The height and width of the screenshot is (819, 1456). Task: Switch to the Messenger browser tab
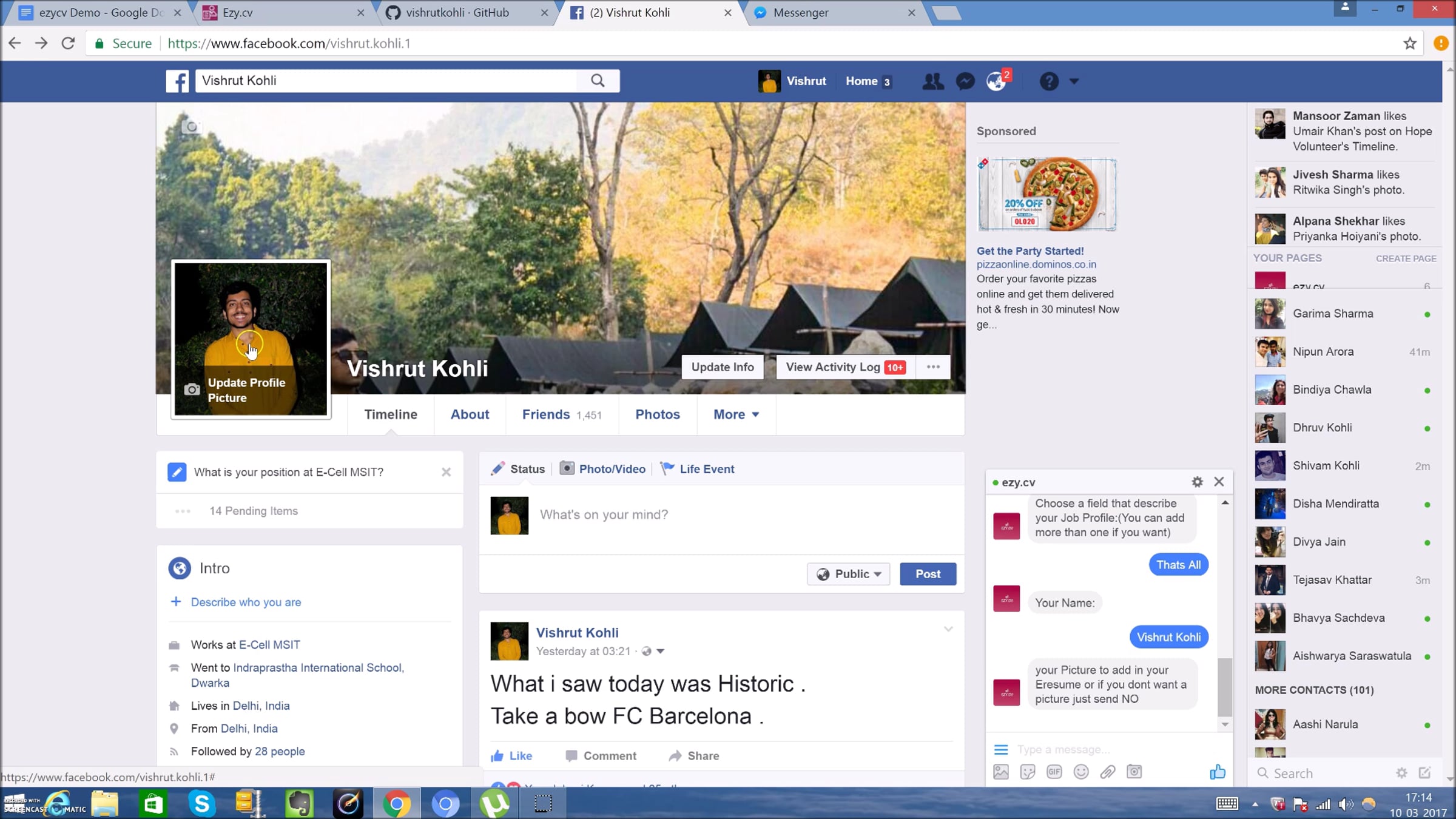click(x=834, y=13)
